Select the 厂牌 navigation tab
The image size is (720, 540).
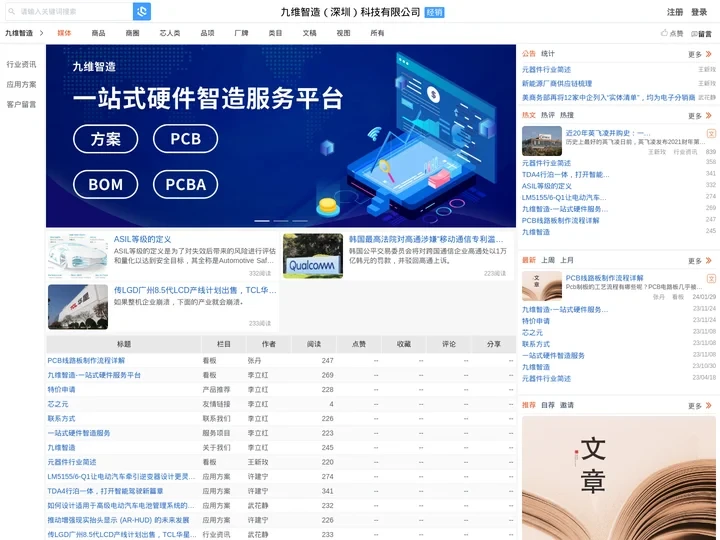click(x=241, y=33)
